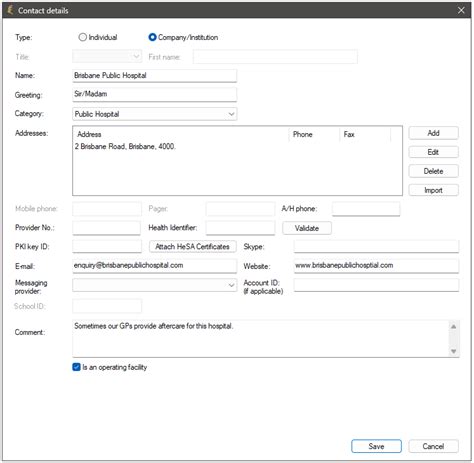Open the Messaging provider dropdown
Image resolution: width=474 pixels, height=463 pixels.
[x=231, y=285]
